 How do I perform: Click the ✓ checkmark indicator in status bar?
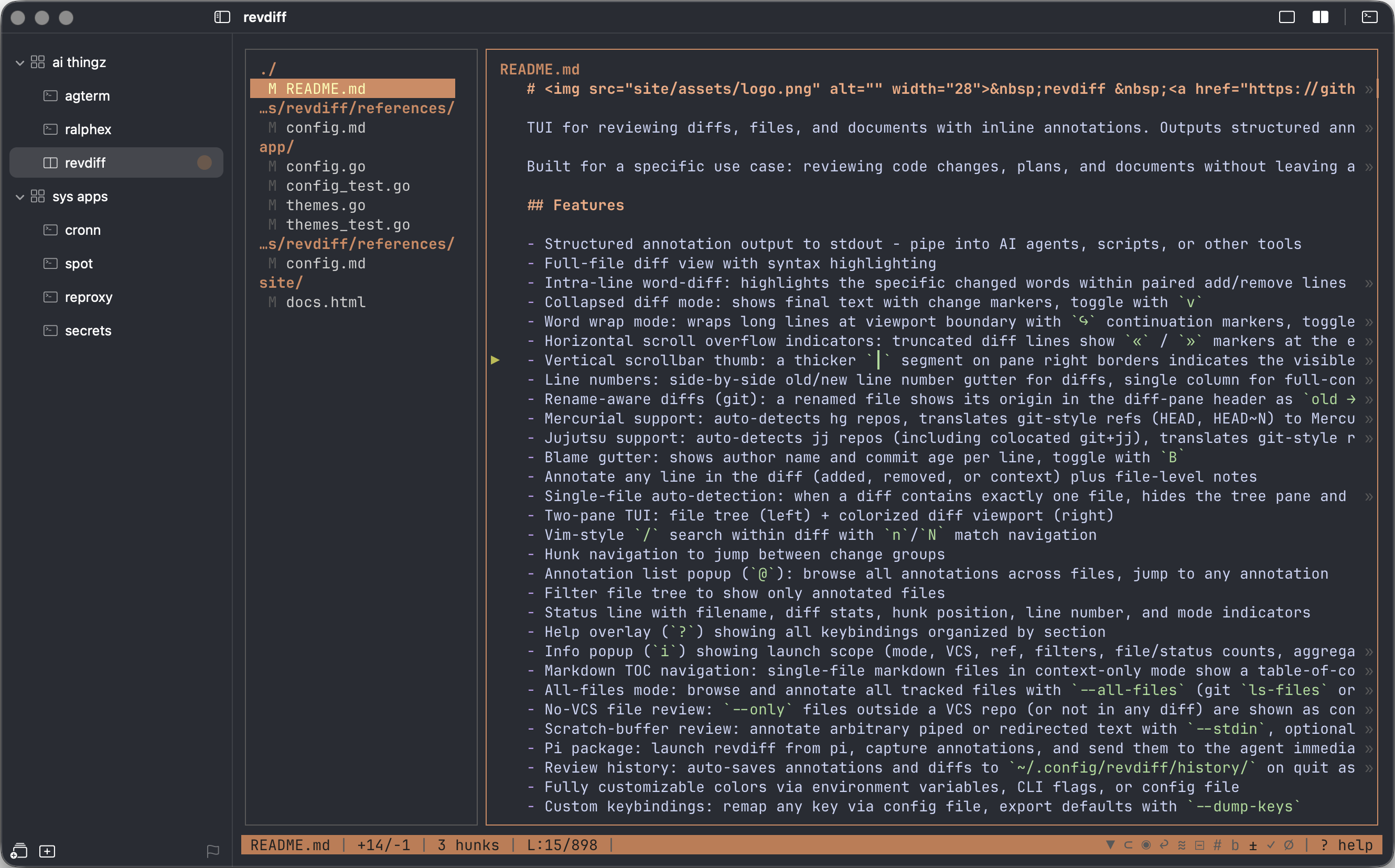(1270, 844)
